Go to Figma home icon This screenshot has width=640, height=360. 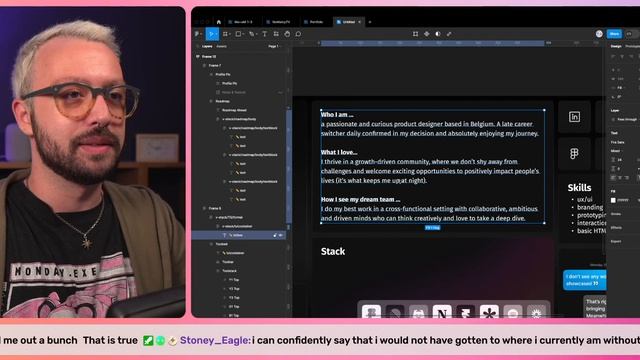218,22
